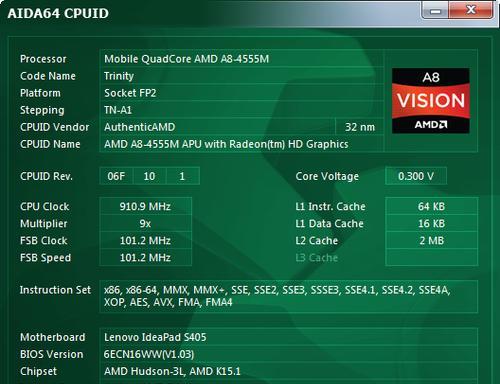Select the Lenovo IdeaPad S405 motherboard field
The width and height of the screenshot is (500, 384).
(x=288, y=337)
